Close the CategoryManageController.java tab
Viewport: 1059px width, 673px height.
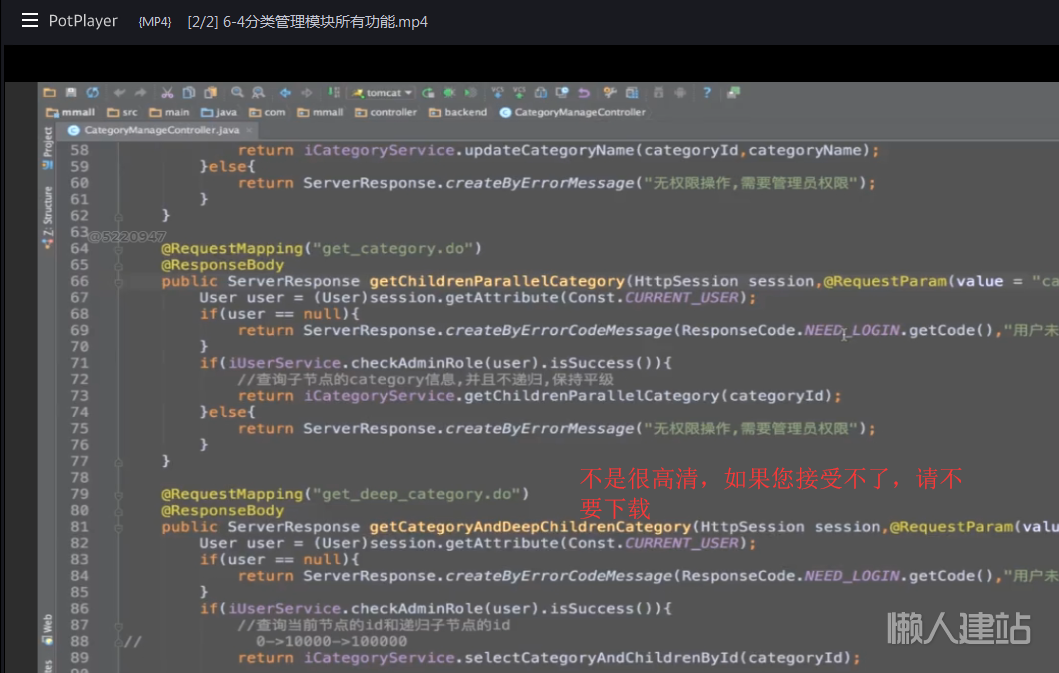click(249, 130)
